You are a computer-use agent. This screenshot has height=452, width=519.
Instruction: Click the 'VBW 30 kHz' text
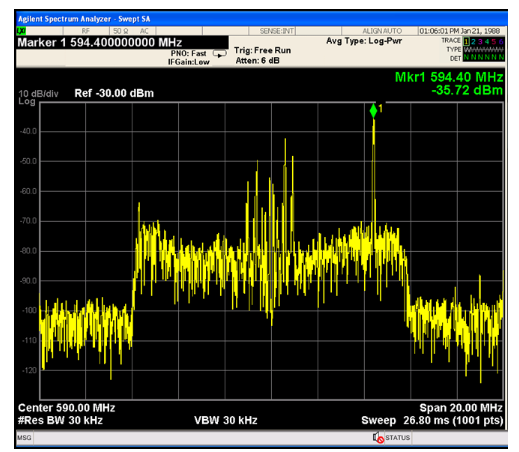(x=226, y=420)
